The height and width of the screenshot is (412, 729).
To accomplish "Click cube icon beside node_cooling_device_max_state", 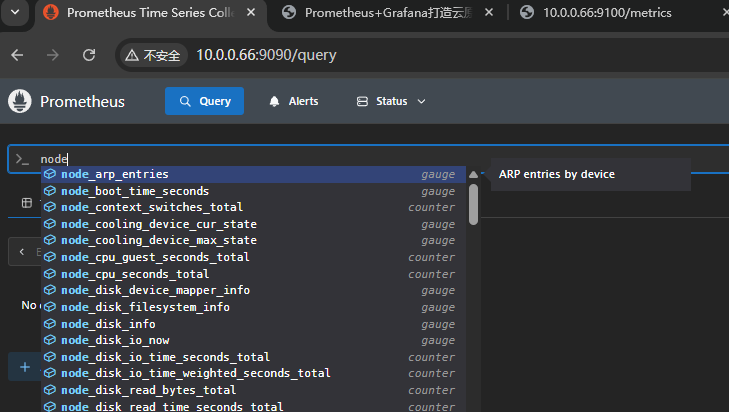I will pyautogui.click(x=50, y=240).
